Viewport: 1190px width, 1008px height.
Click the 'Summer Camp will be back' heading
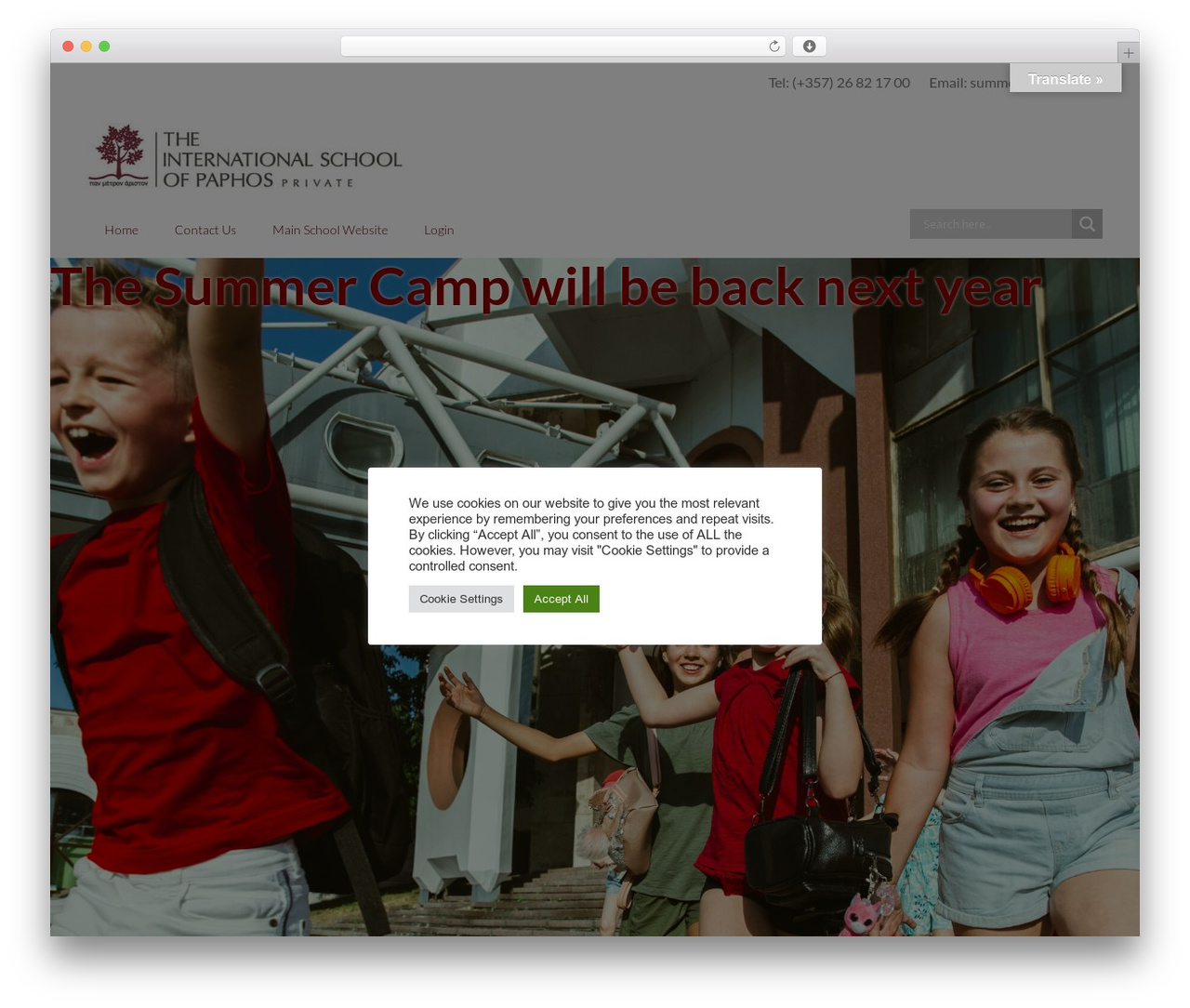click(548, 286)
